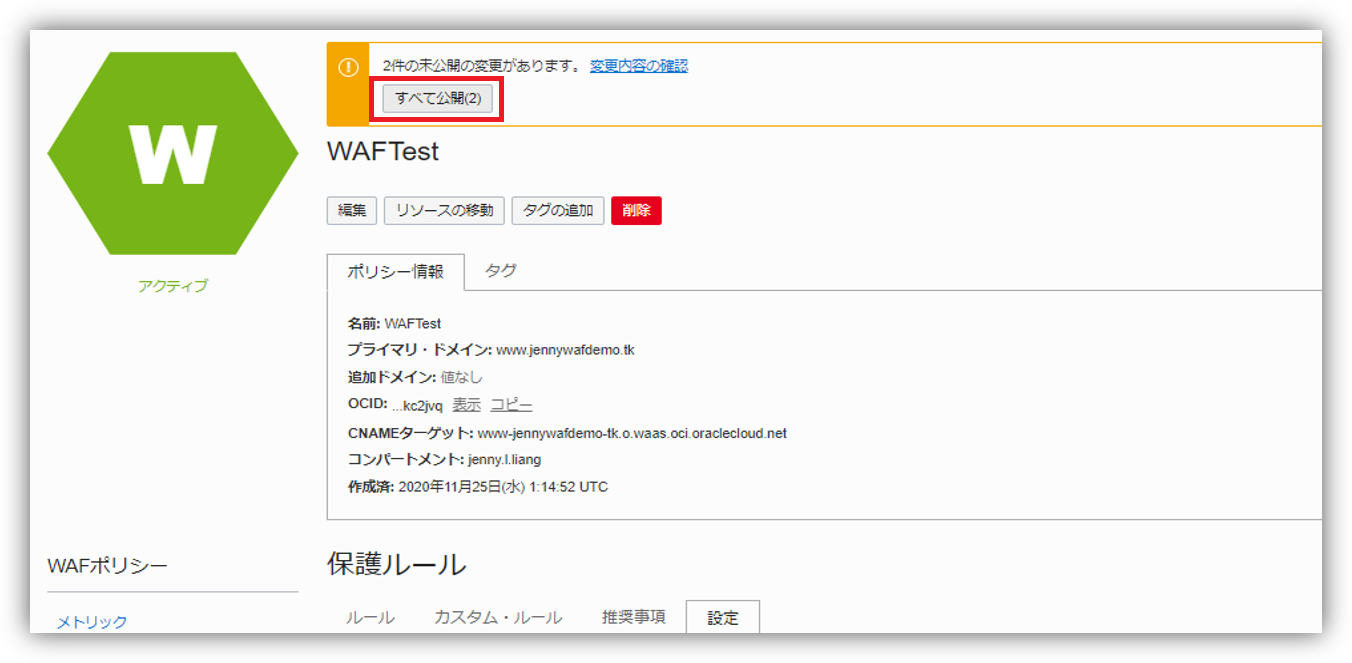The height and width of the screenshot is (663, 1352).
Task: Select the ポリシー情報 tab
Action: (395, 272)
